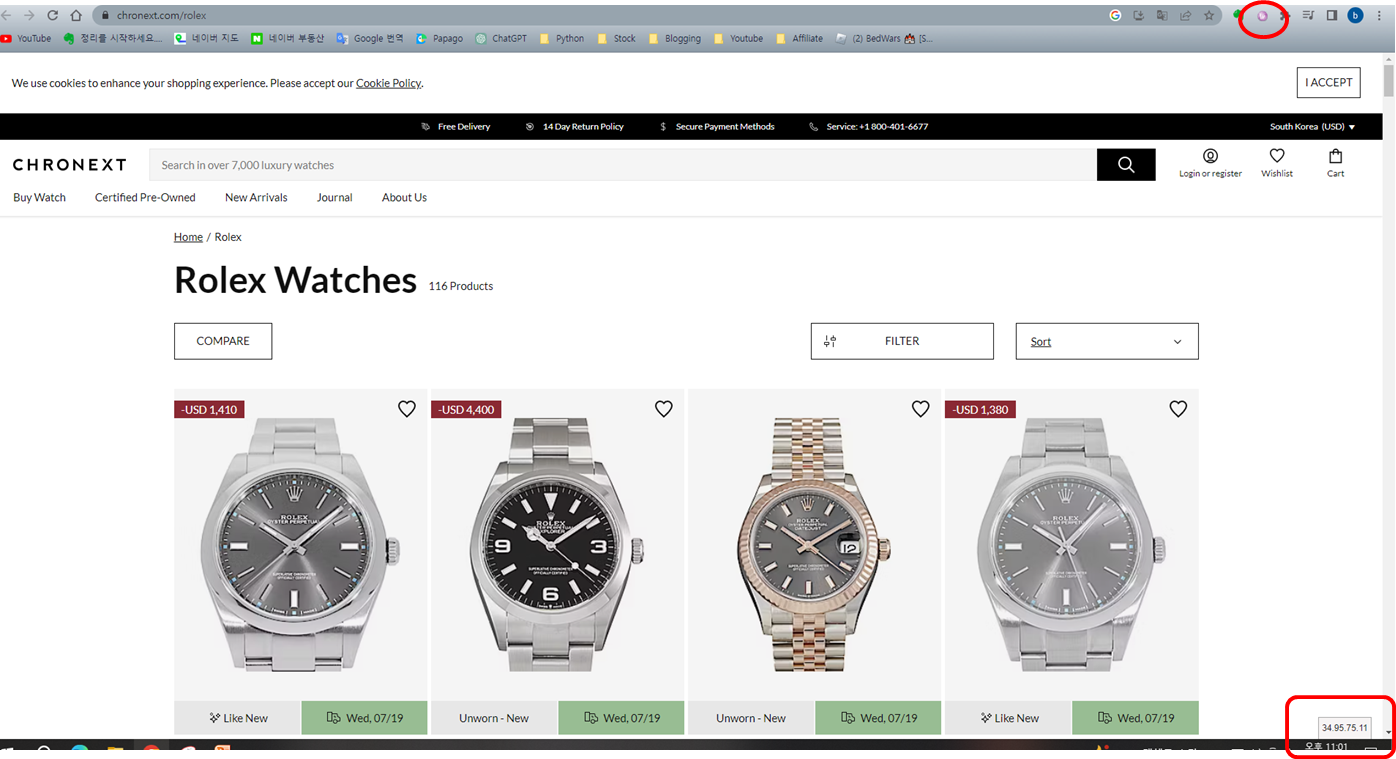The image size is (1396, 759).
Task: Open the shopping Cart icon
Action: click(1336, 163)
